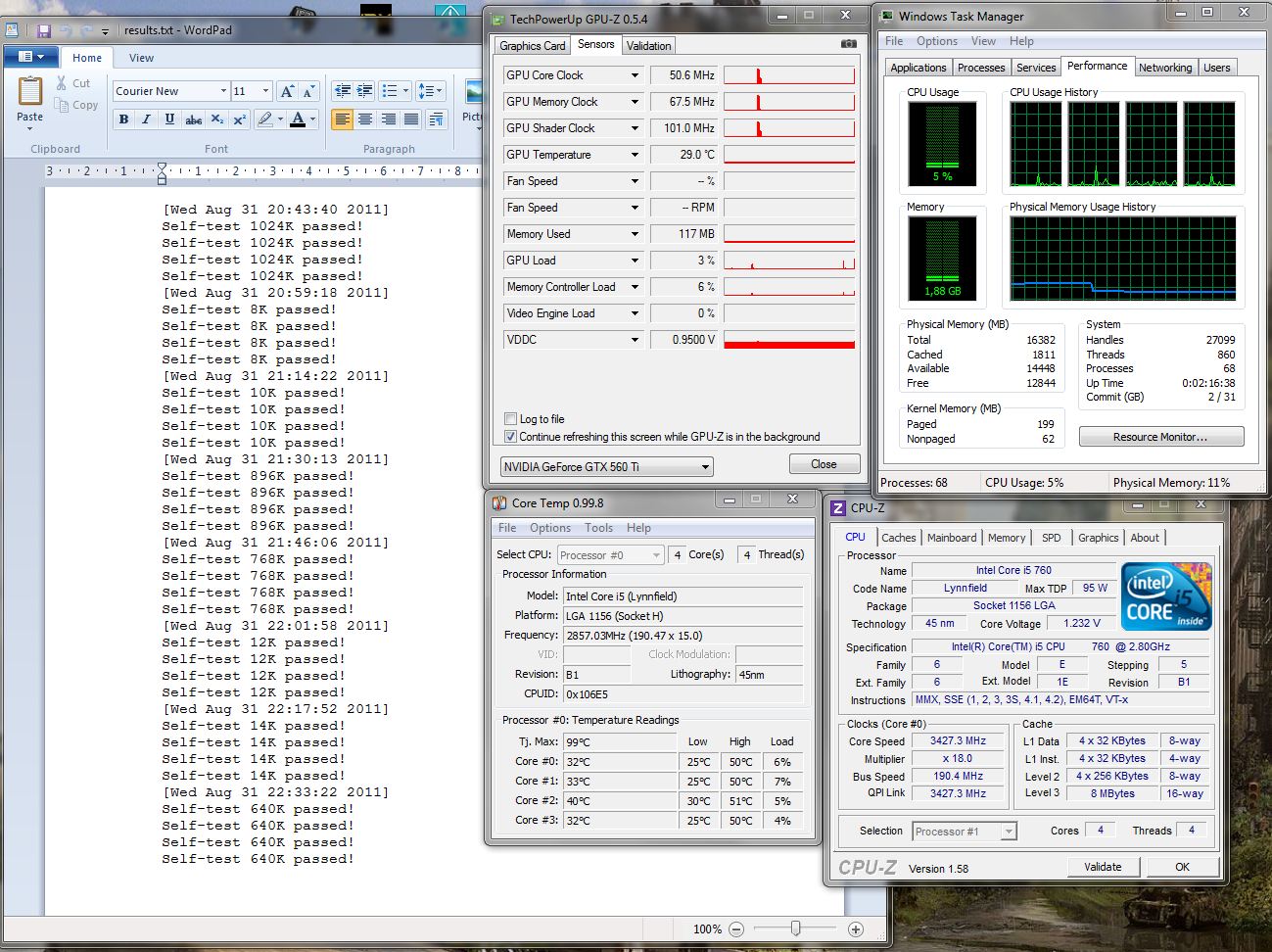This screenshot has height=952, width=1272.
Task: Open NVIDIA GeForce GTX 560 Ti selector
Action: (606, 467)
